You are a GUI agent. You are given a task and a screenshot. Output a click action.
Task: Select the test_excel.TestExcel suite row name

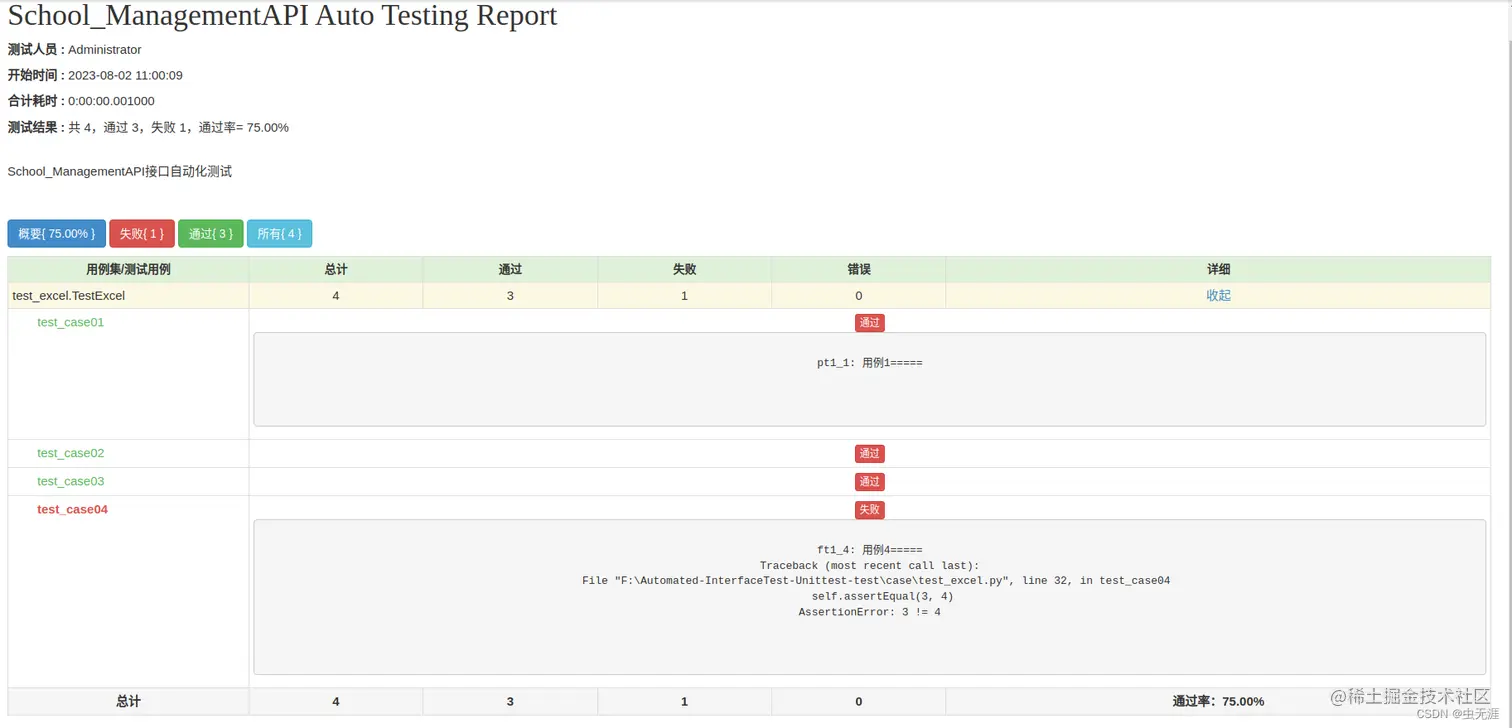(x=69, y=295)
